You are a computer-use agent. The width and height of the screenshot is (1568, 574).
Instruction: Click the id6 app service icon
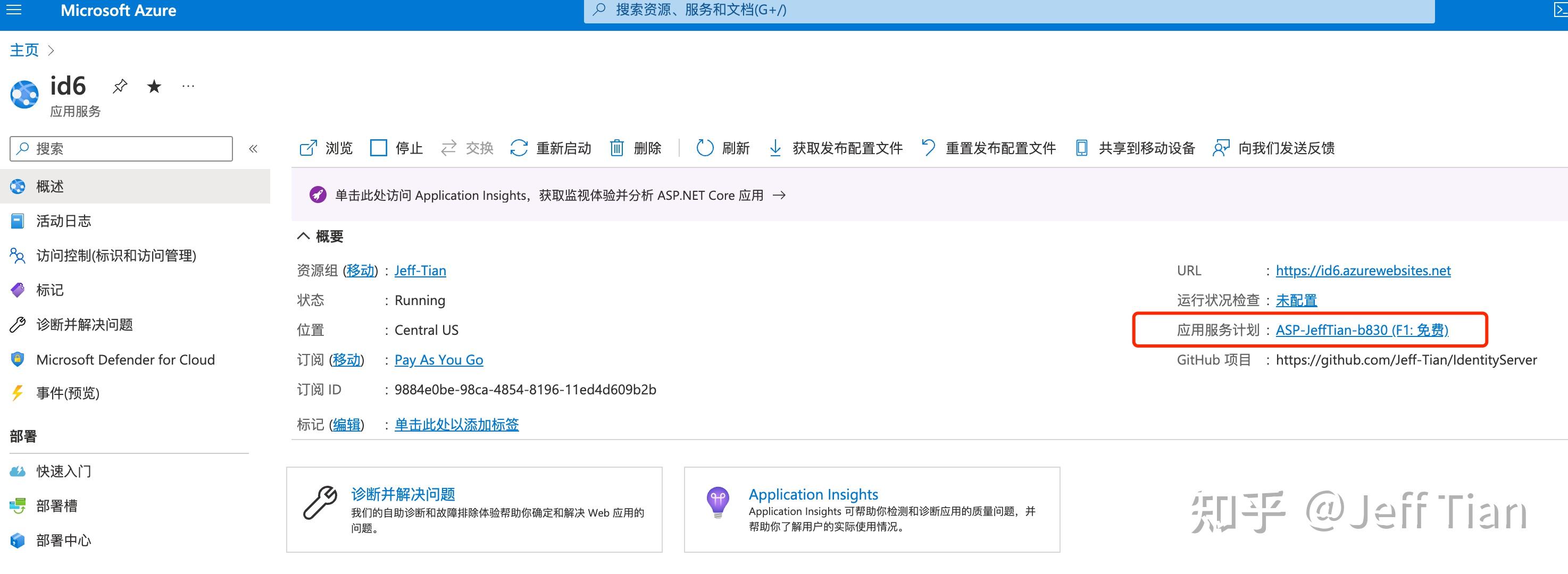[24, 95]
